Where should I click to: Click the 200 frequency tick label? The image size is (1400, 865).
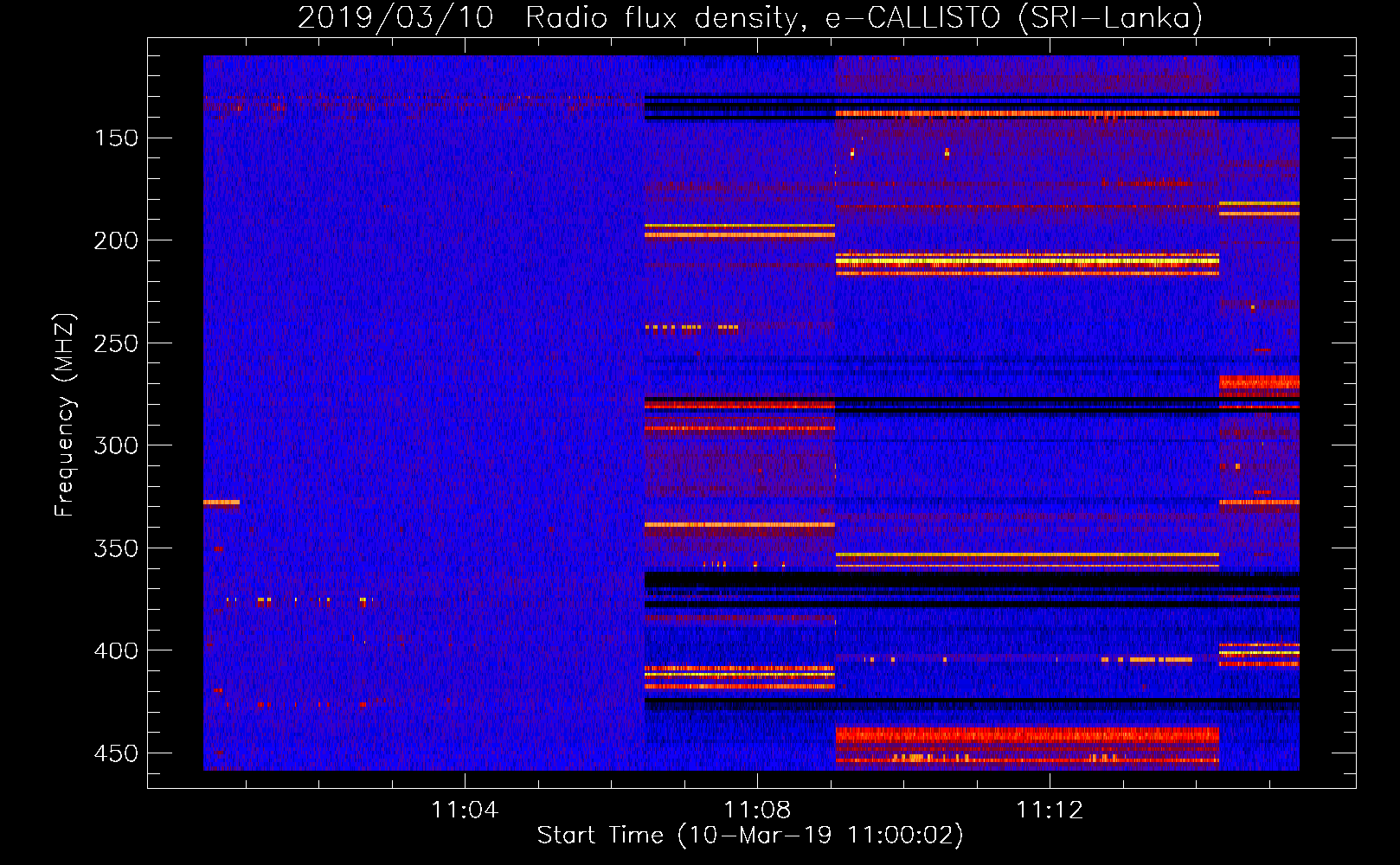click(116, 240)
